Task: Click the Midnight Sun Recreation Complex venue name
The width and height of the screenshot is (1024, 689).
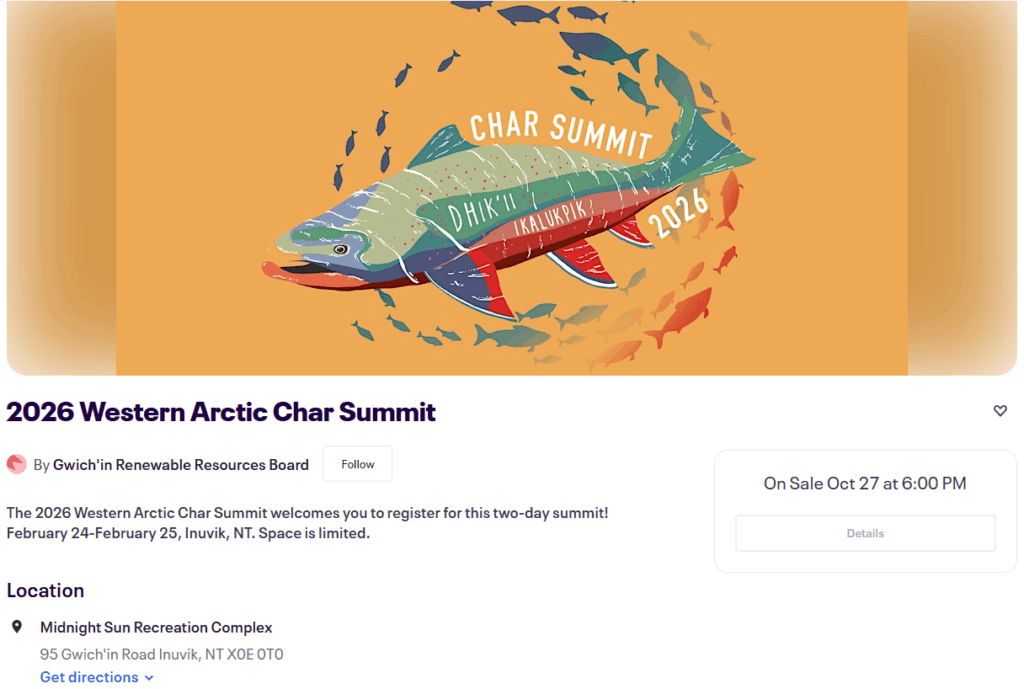Action: 156,627
